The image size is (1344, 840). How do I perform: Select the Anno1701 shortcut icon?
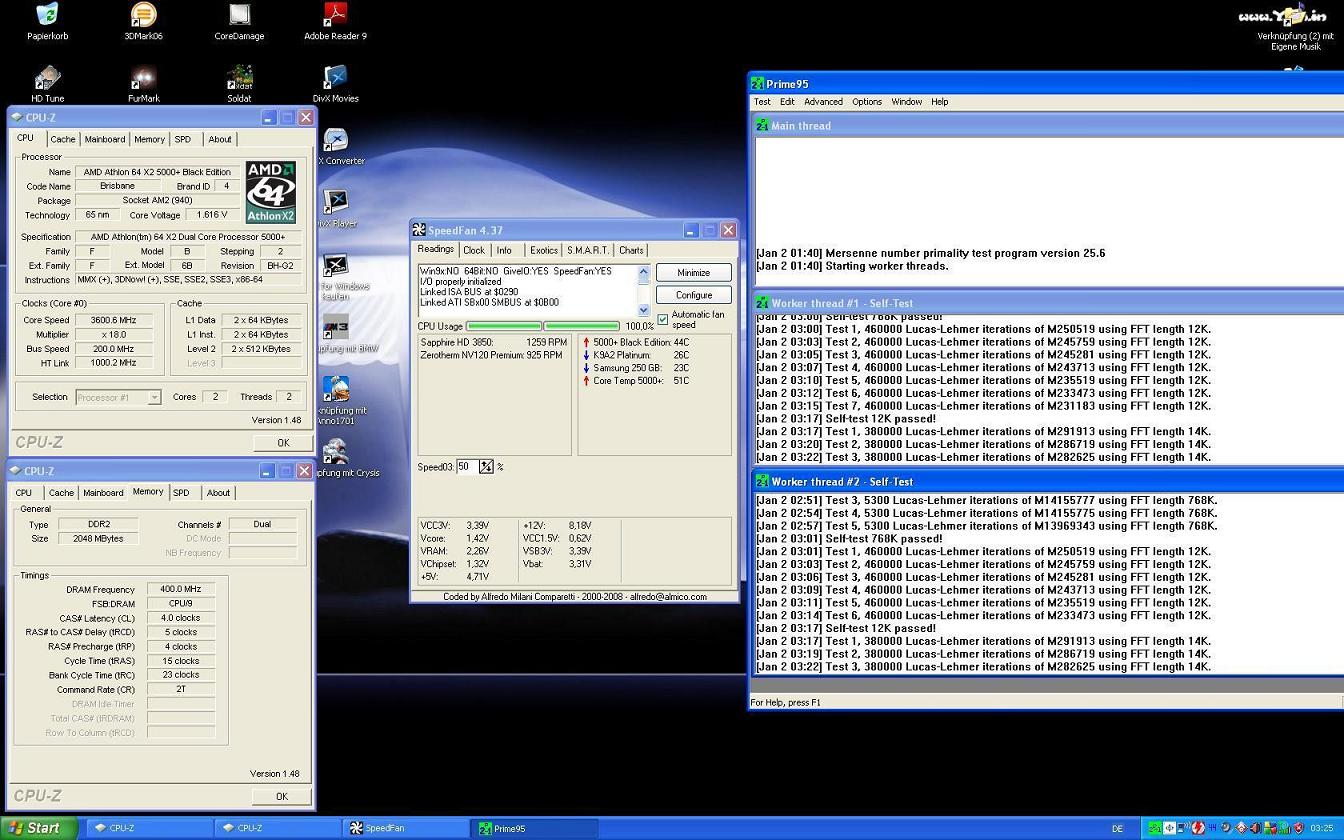point(335,390)
